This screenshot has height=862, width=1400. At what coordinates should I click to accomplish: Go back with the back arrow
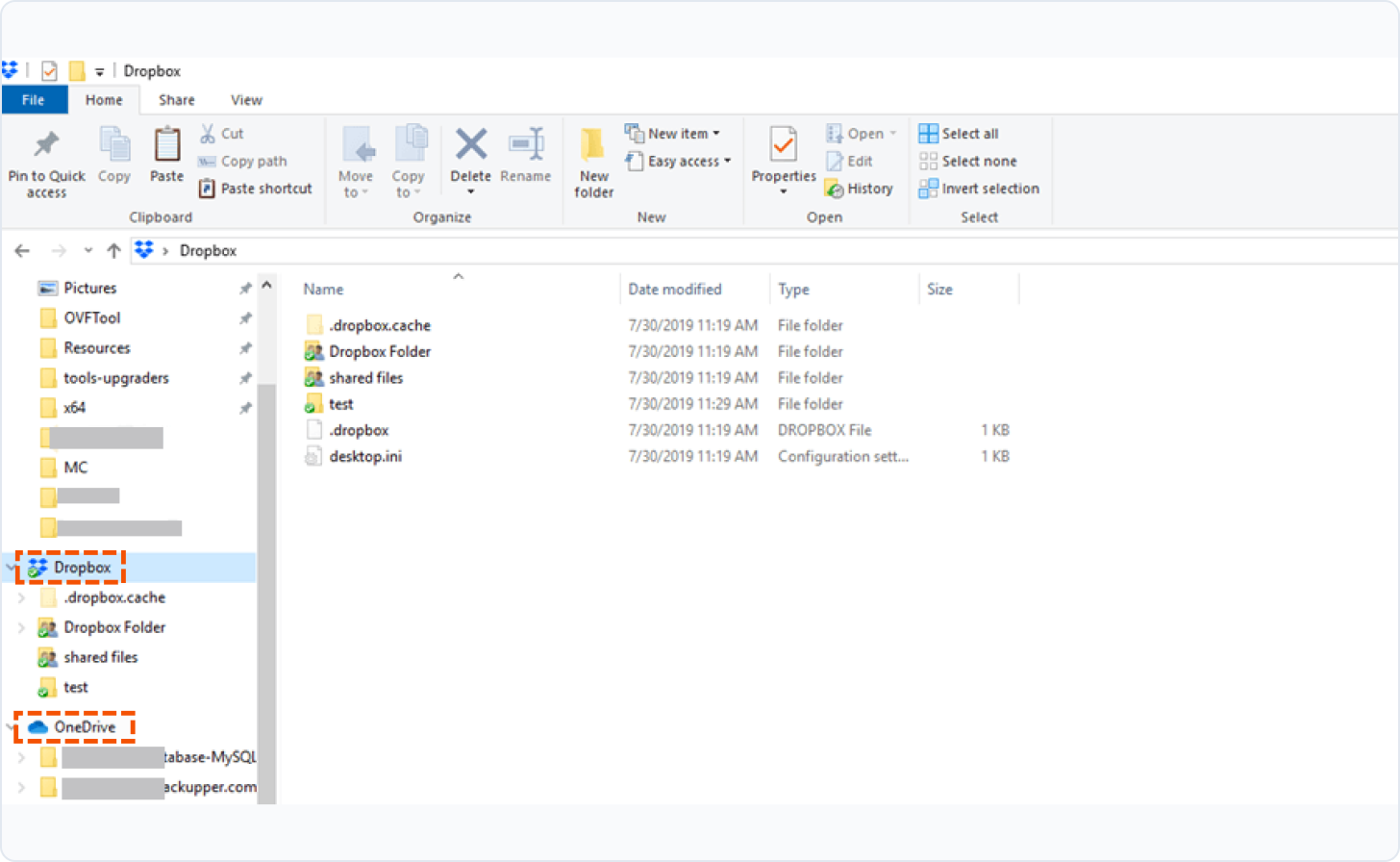(x=22, y=251)
